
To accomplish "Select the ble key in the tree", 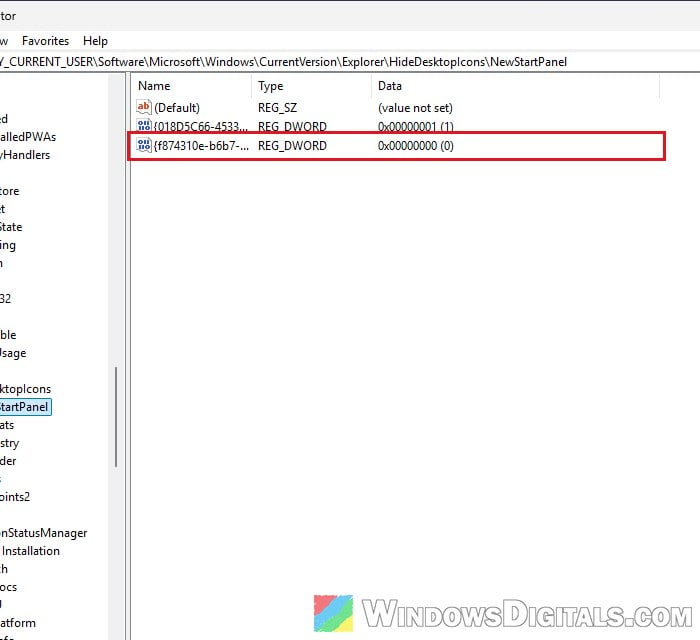I will (x=8, y=335).
